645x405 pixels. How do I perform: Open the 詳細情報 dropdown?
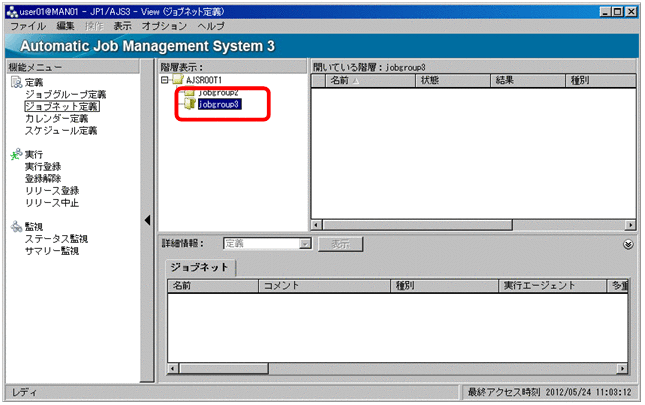(x=305, y=244)
